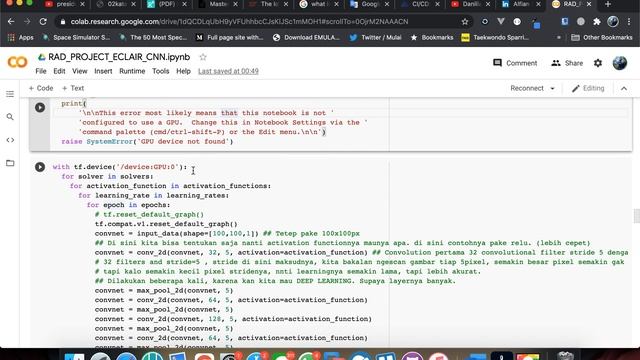Place cursor on 'for solver in solvers:' line
Viewport: 640px width, 360px height.
[107, 177]
